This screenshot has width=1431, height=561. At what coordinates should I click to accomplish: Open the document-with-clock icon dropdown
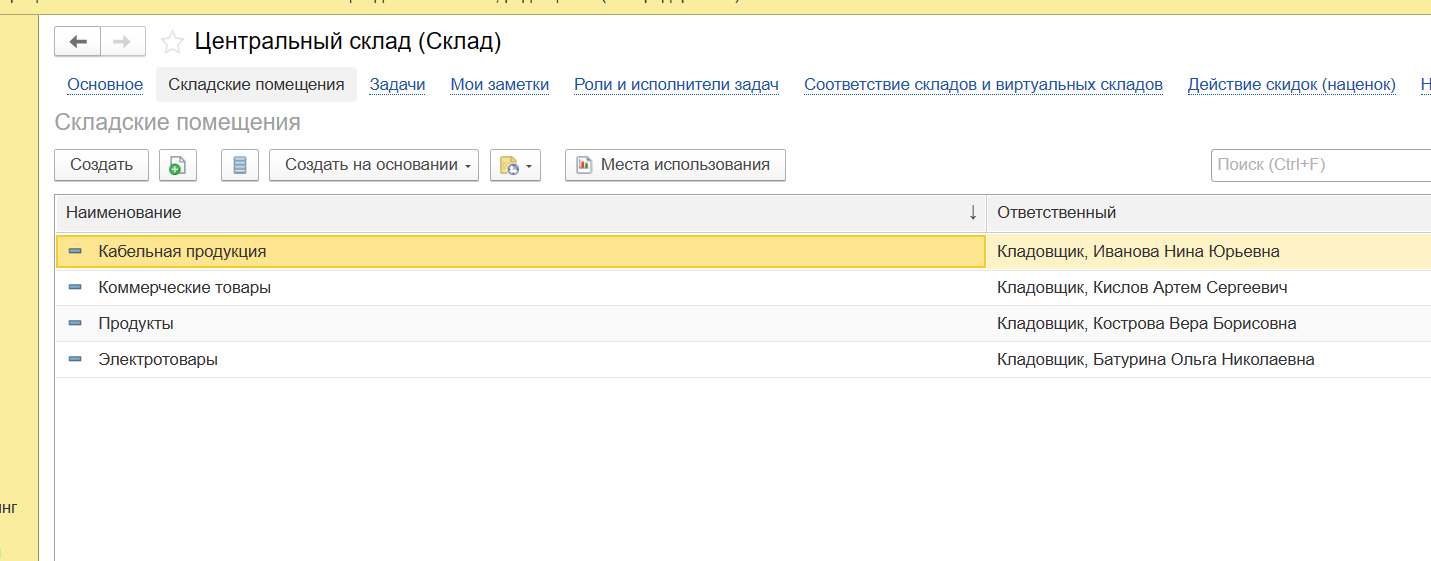pos(515,165)
